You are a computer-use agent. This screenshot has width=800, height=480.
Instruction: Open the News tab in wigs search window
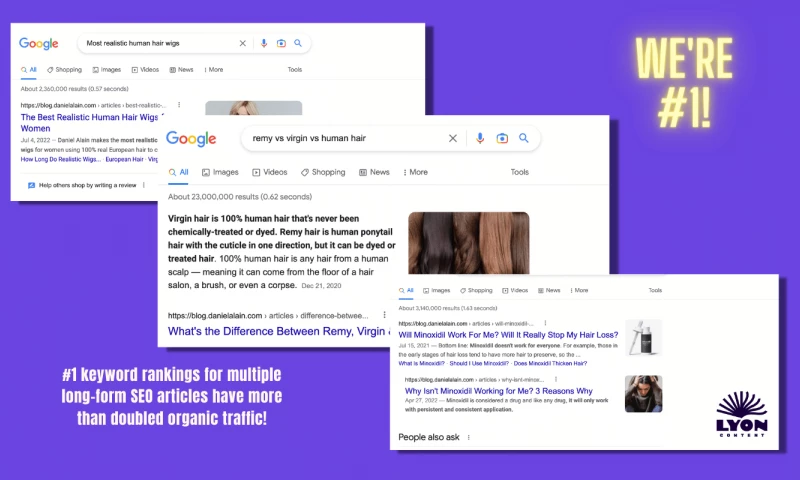[182, 70]
